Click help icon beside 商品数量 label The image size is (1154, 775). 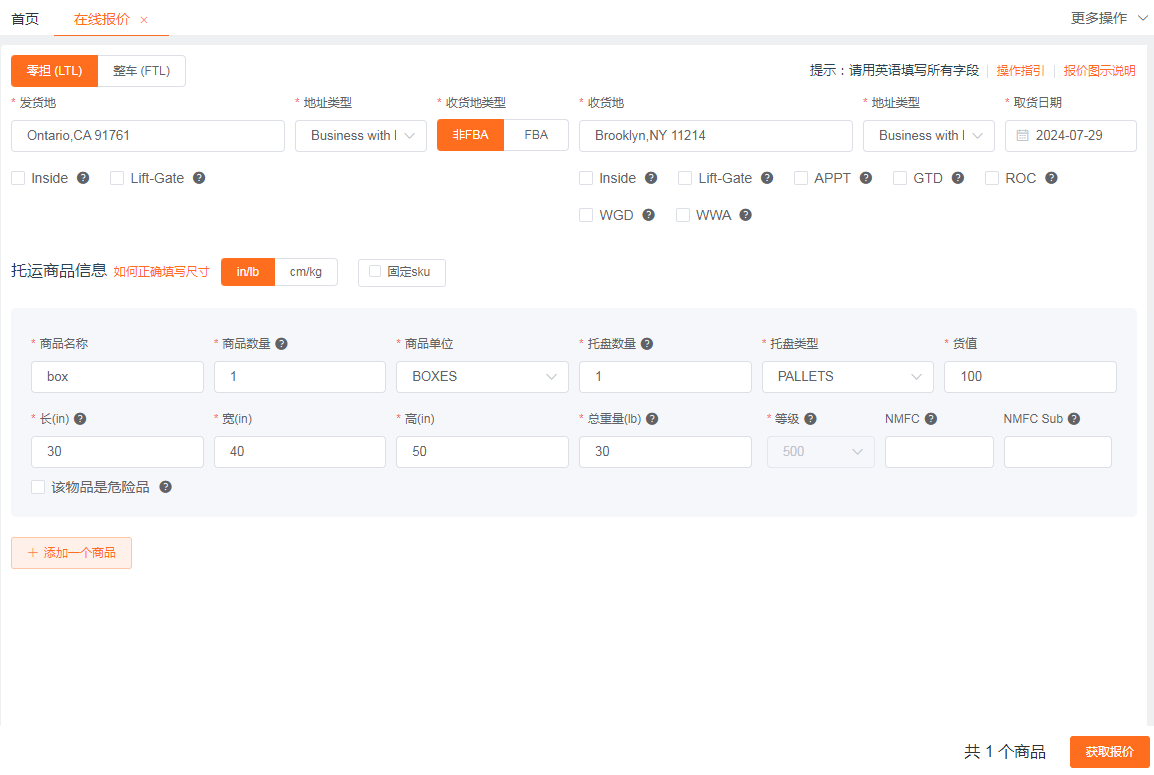pyautogui.click(x=282, y=344)
